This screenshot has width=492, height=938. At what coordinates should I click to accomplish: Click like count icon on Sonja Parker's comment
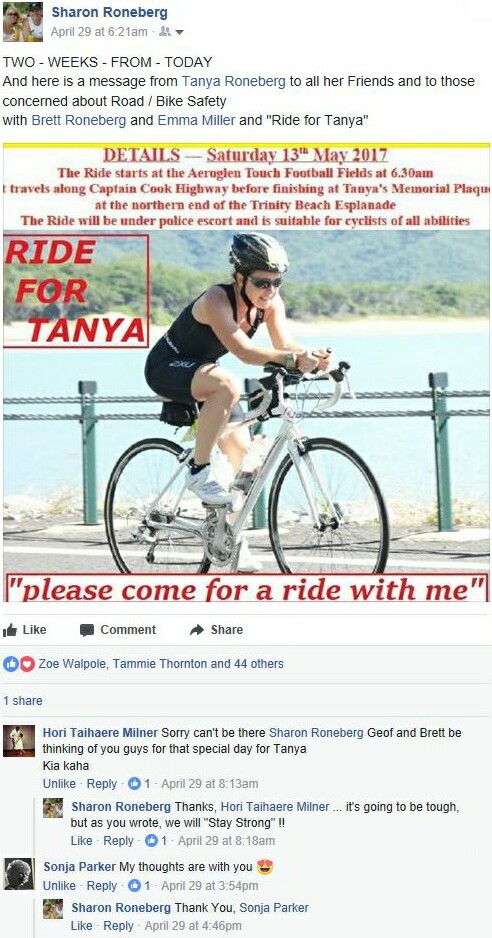[x=135, y=885]
